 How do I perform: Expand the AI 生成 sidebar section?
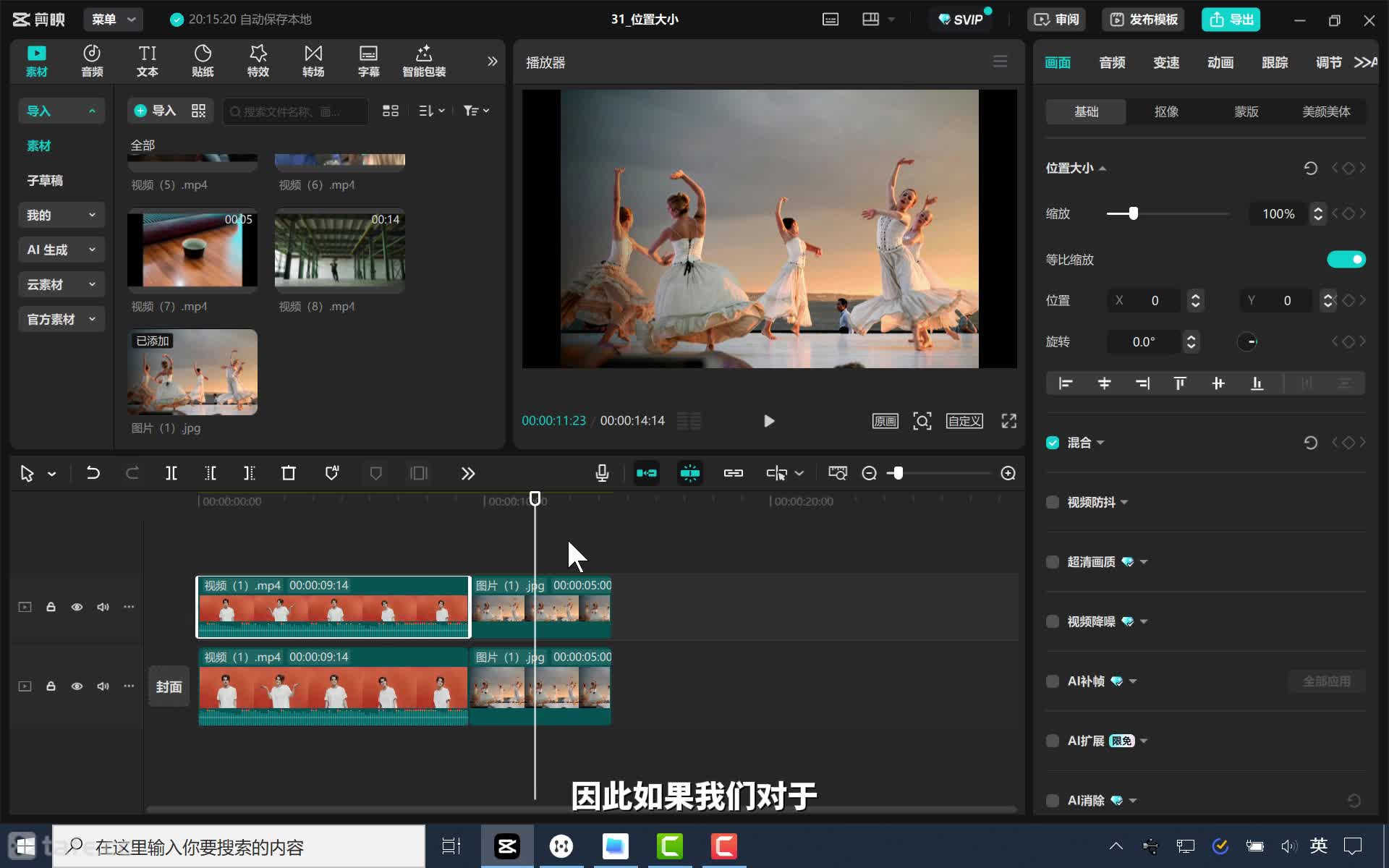pyautogui.click(x=61, y=250)
